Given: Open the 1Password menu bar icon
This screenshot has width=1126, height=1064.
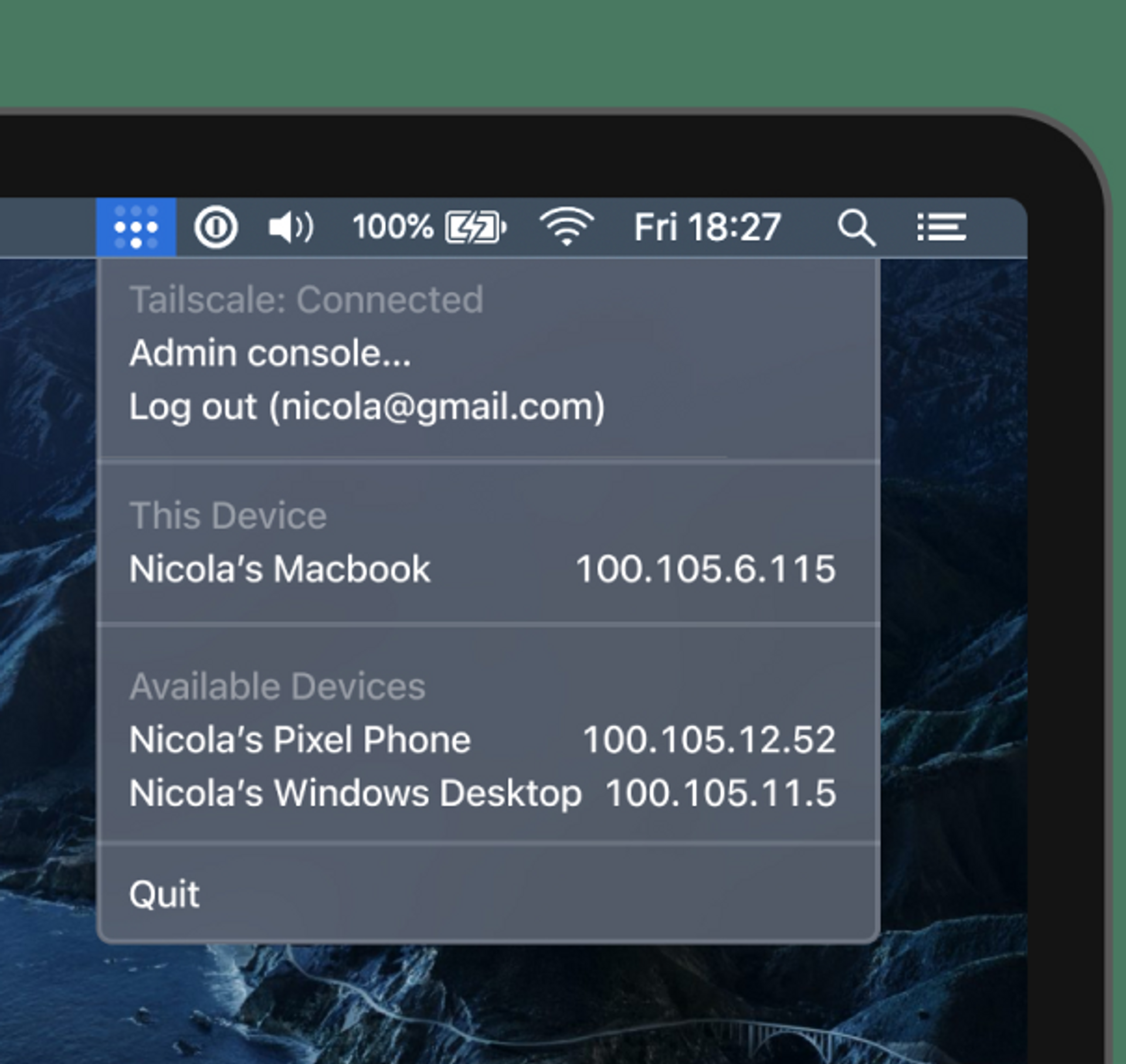Looking at the screenshot, I should (x=216, y=227).
